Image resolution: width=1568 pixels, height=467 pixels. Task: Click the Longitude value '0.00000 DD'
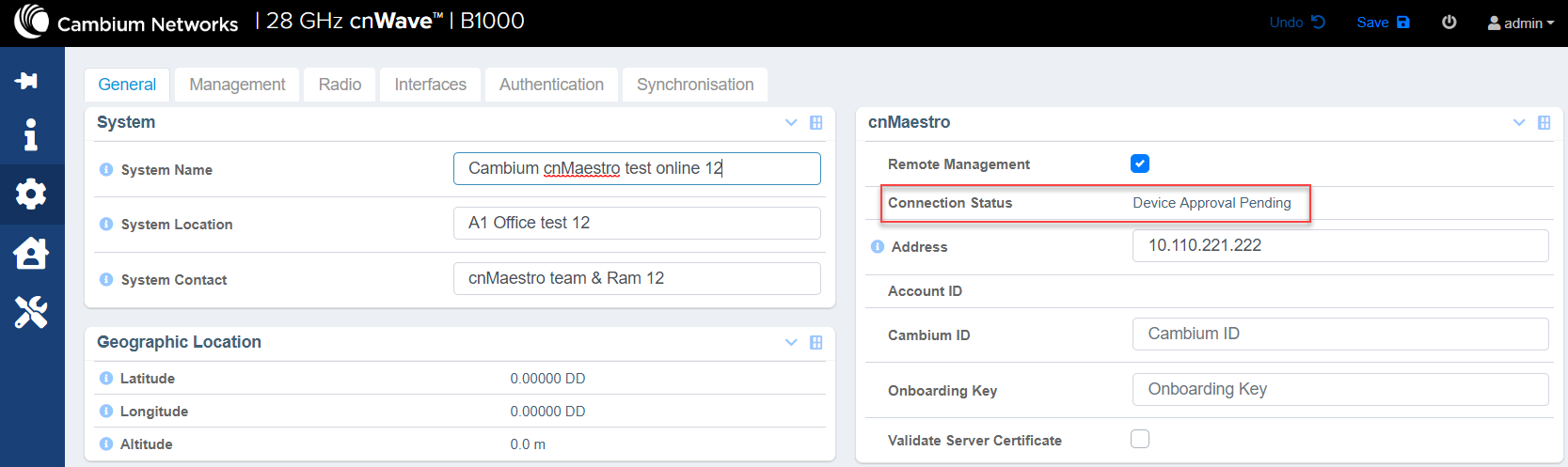tap(547, 412)
